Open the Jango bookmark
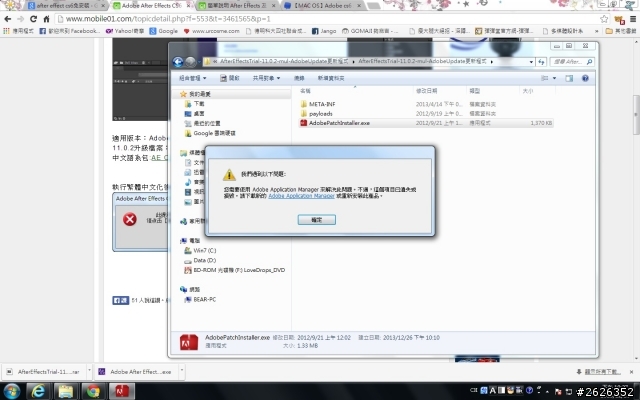This screenshot has width=640, height=400. coord(324,31)
